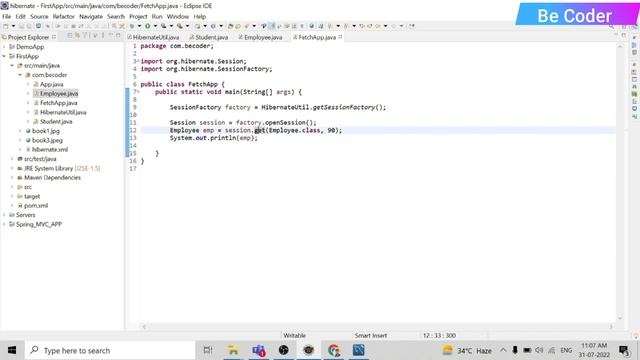Click the Writable status bar entry

point(294,336)
